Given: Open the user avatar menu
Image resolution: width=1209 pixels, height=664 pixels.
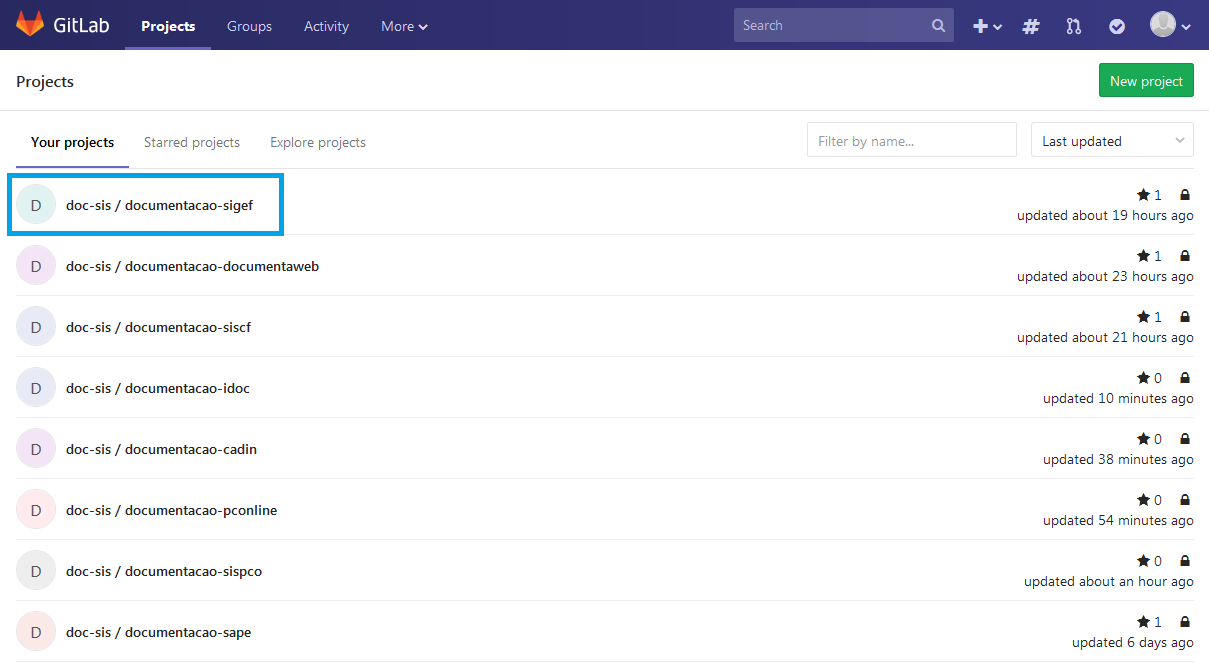Looking at the screenshot, I should [x=1169, y=25].
